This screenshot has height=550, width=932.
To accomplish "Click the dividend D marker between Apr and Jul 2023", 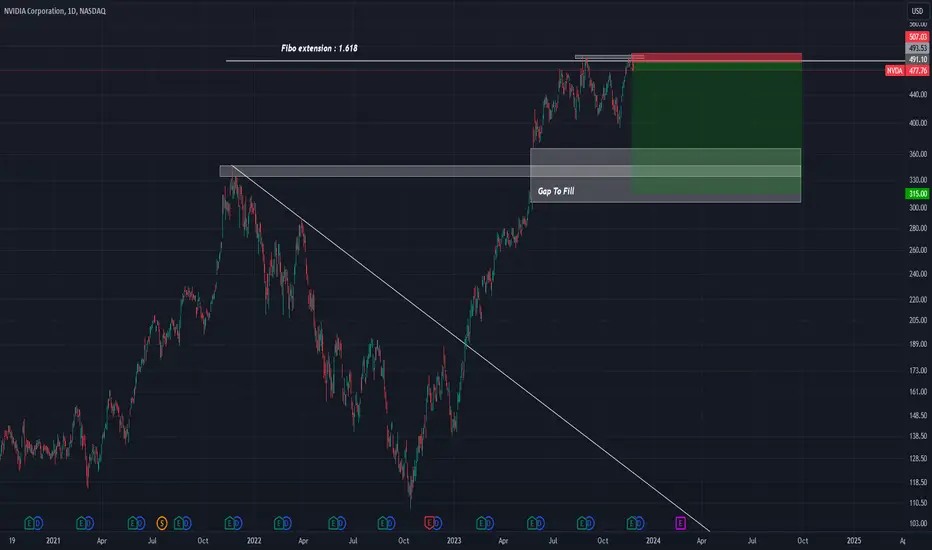I will [540, 523].
